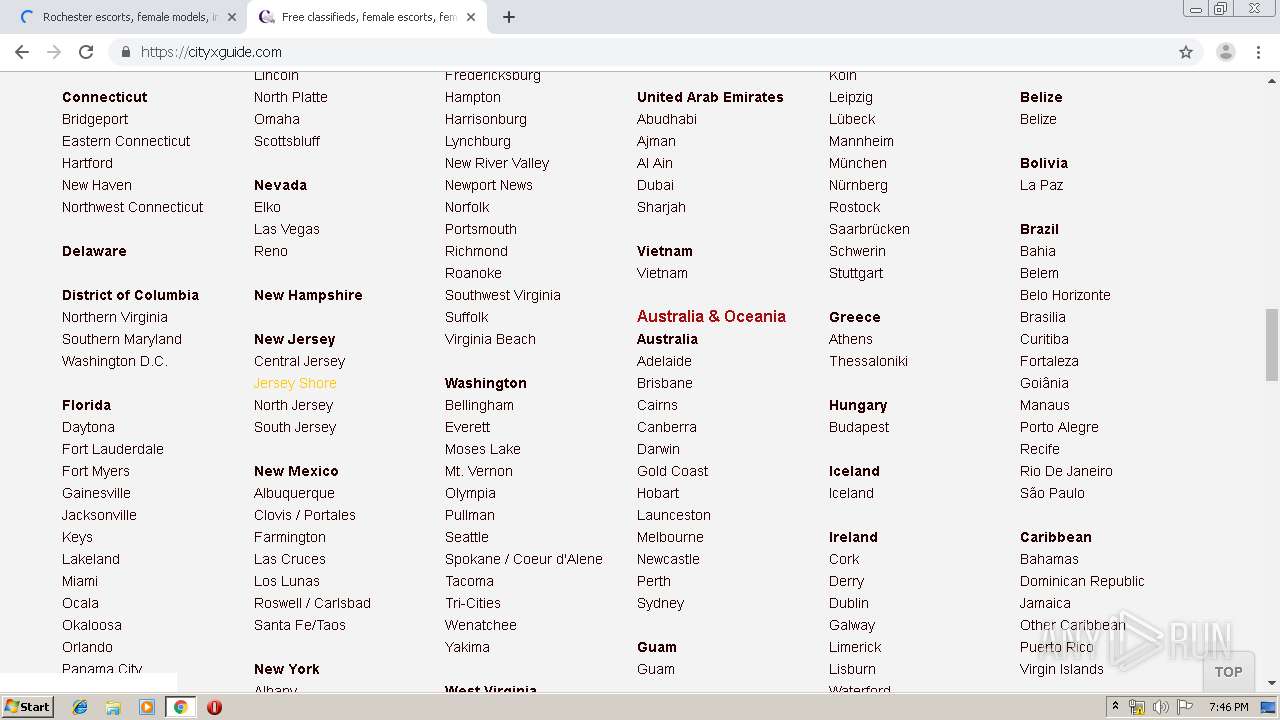Open File Explorer from taskbar
This screenshot has width=1280, height=720.
(x=113, y=707)
